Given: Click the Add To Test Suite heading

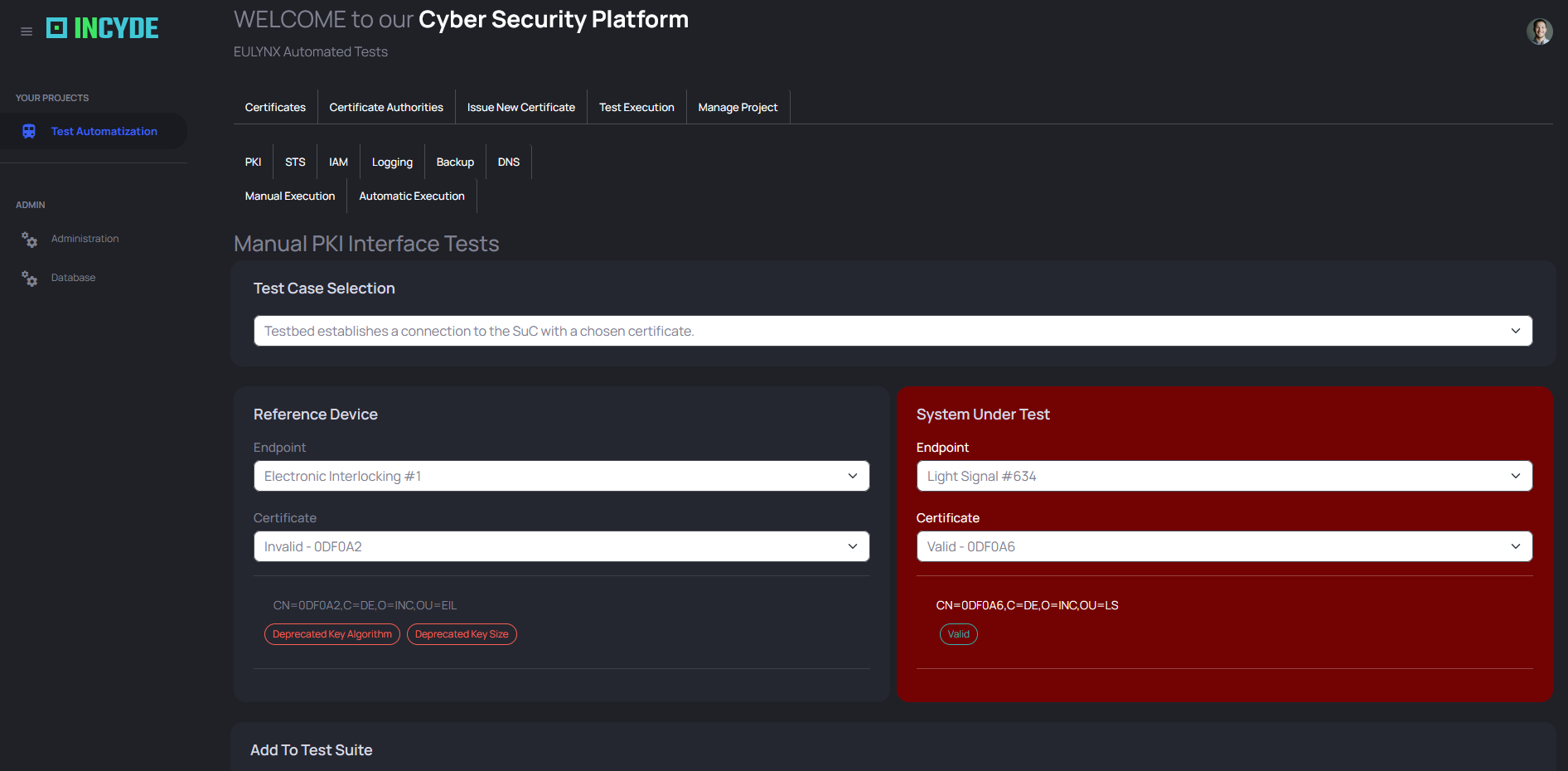Looking at the screenshot, I should click(312, 750).
